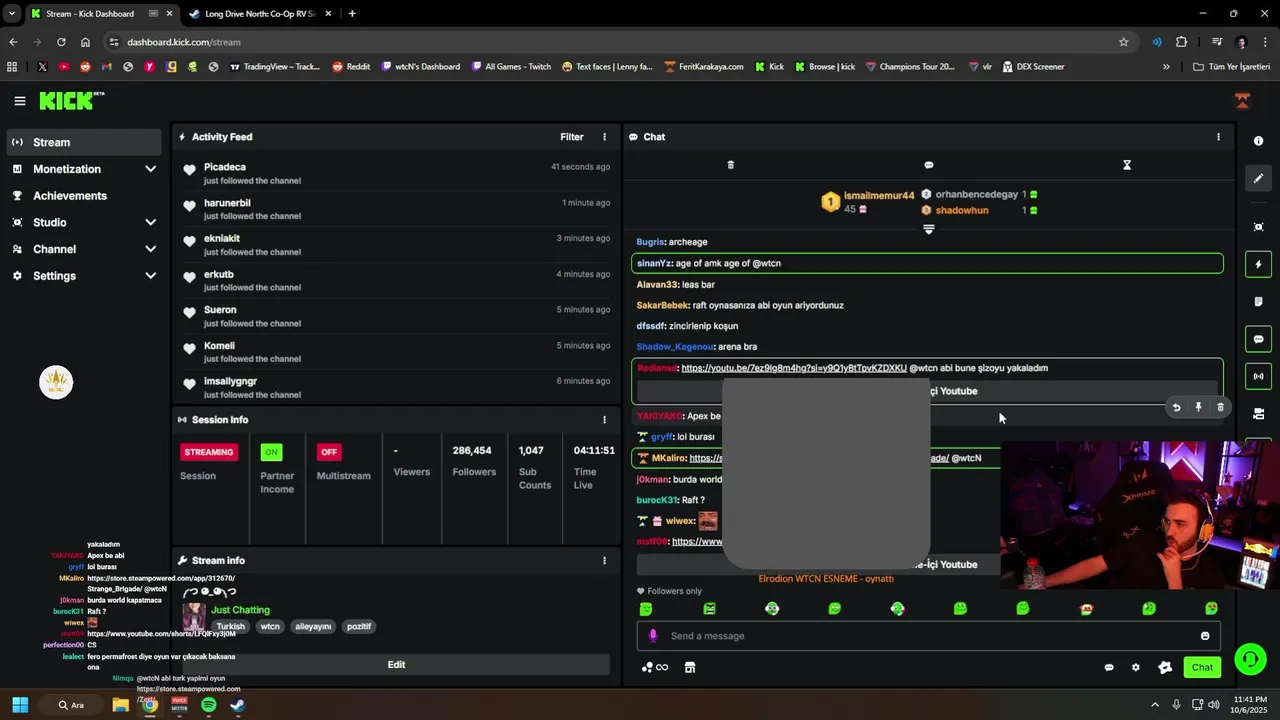Click the camera layout icon in right sidebar

pyautogui.click(x=1258, y=413)
